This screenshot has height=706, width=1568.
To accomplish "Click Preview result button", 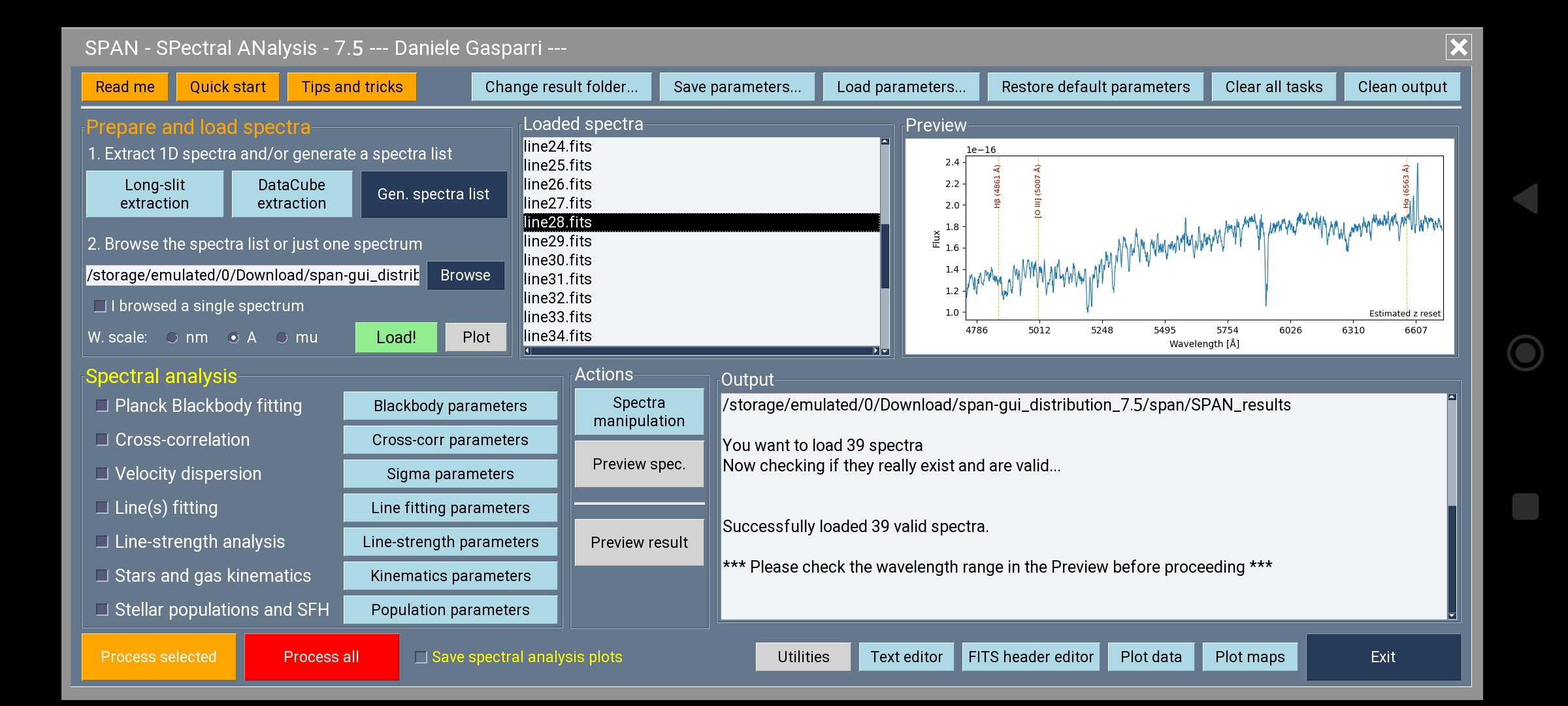I will click(x=639, y=543).
